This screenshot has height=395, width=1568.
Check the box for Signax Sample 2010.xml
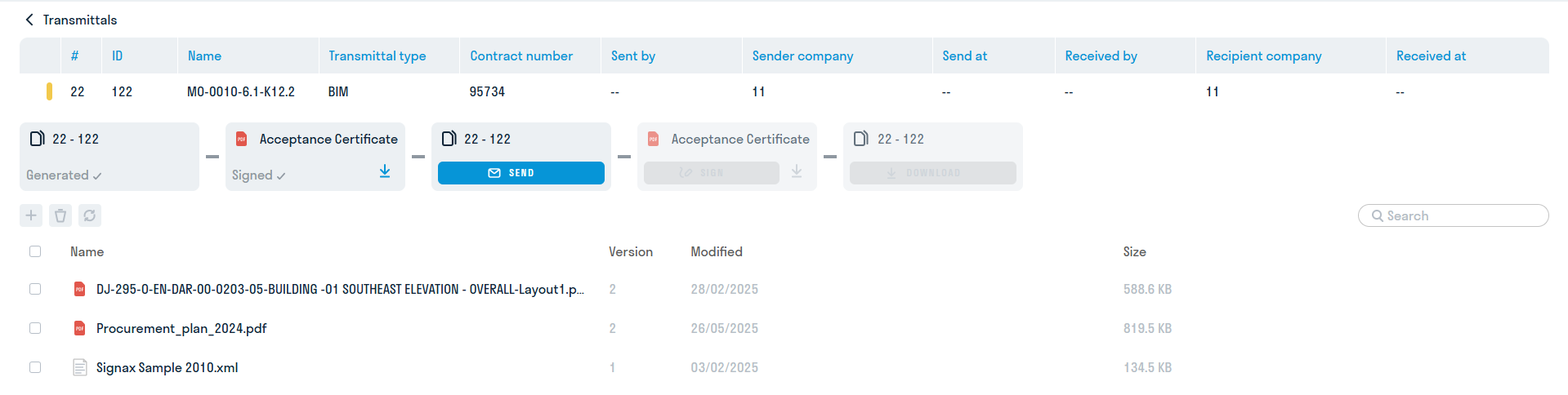pos(35,367)
